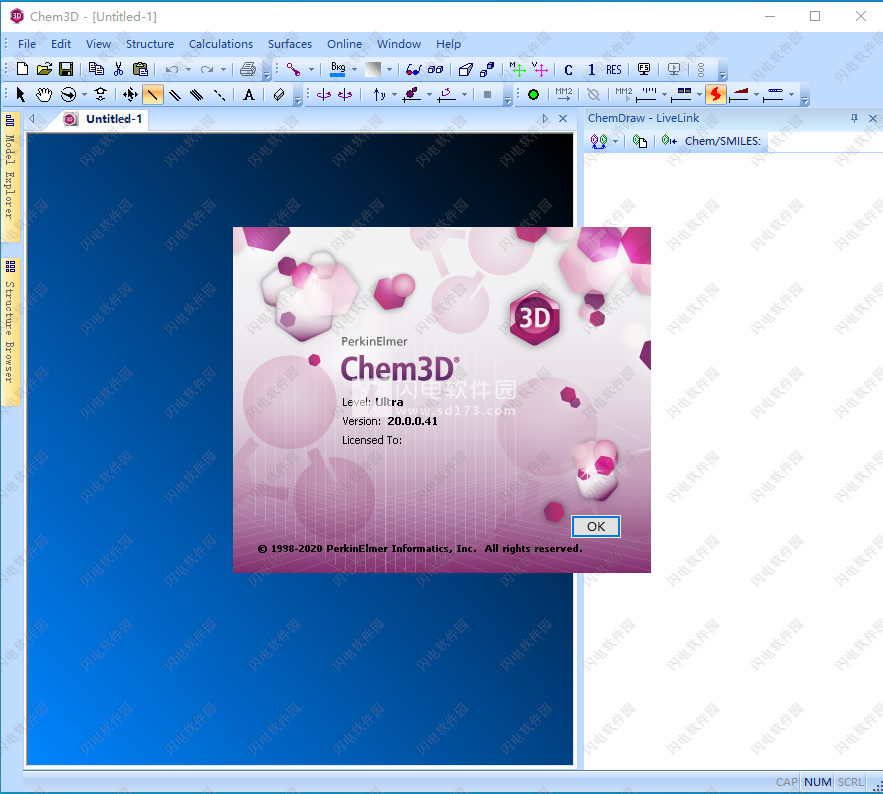883x794 pixels.
Task: Choose the hand translate tool
Action: (44, 95)
